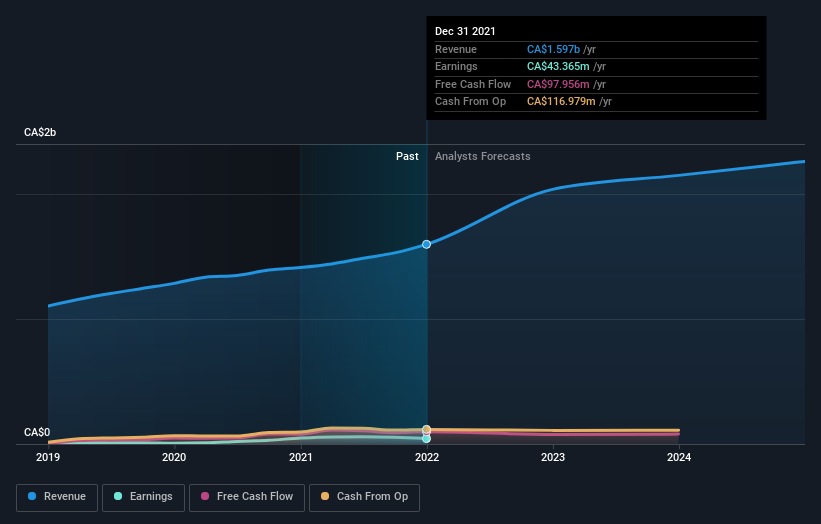Click the CA$1.597b revenue value
Image resolution: width=821 pixels, height=524 pixels.
pos(553,49)
